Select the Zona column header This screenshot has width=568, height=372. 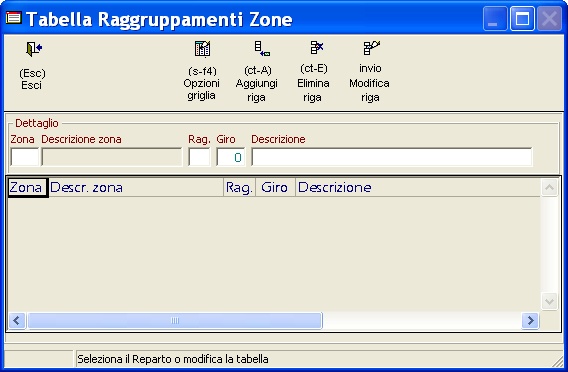[28, 188]
